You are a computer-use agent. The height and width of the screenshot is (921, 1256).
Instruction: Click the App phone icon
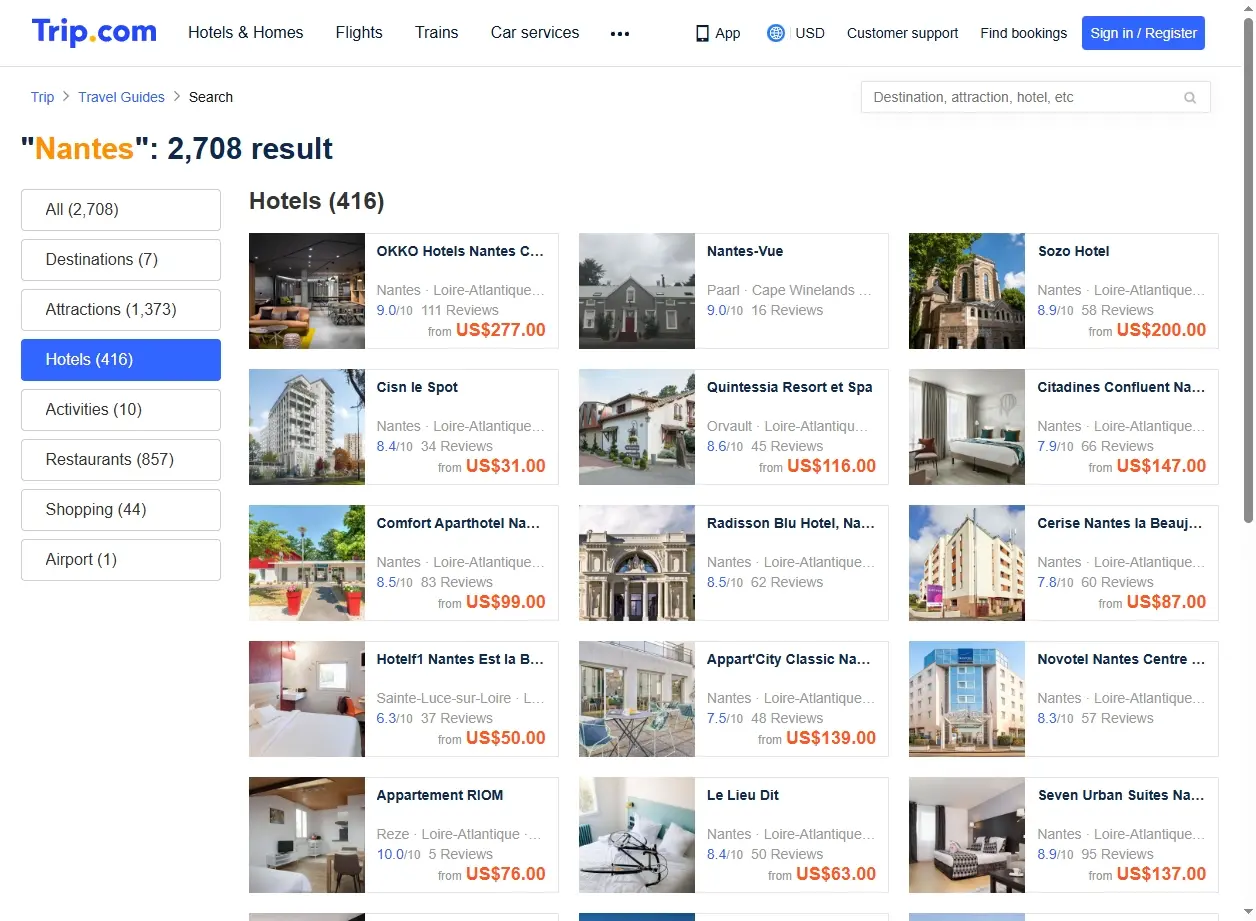coord(702,33)
